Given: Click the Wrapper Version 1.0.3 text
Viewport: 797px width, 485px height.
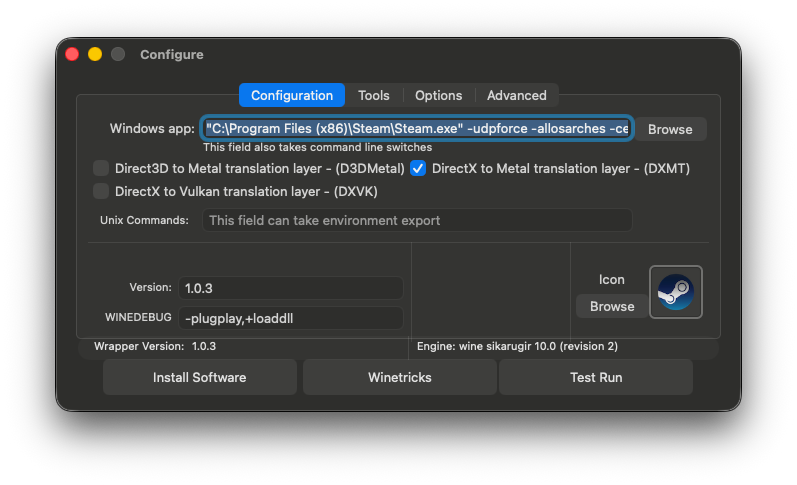Looking at the screenshot, I should [x=155, y=346].
